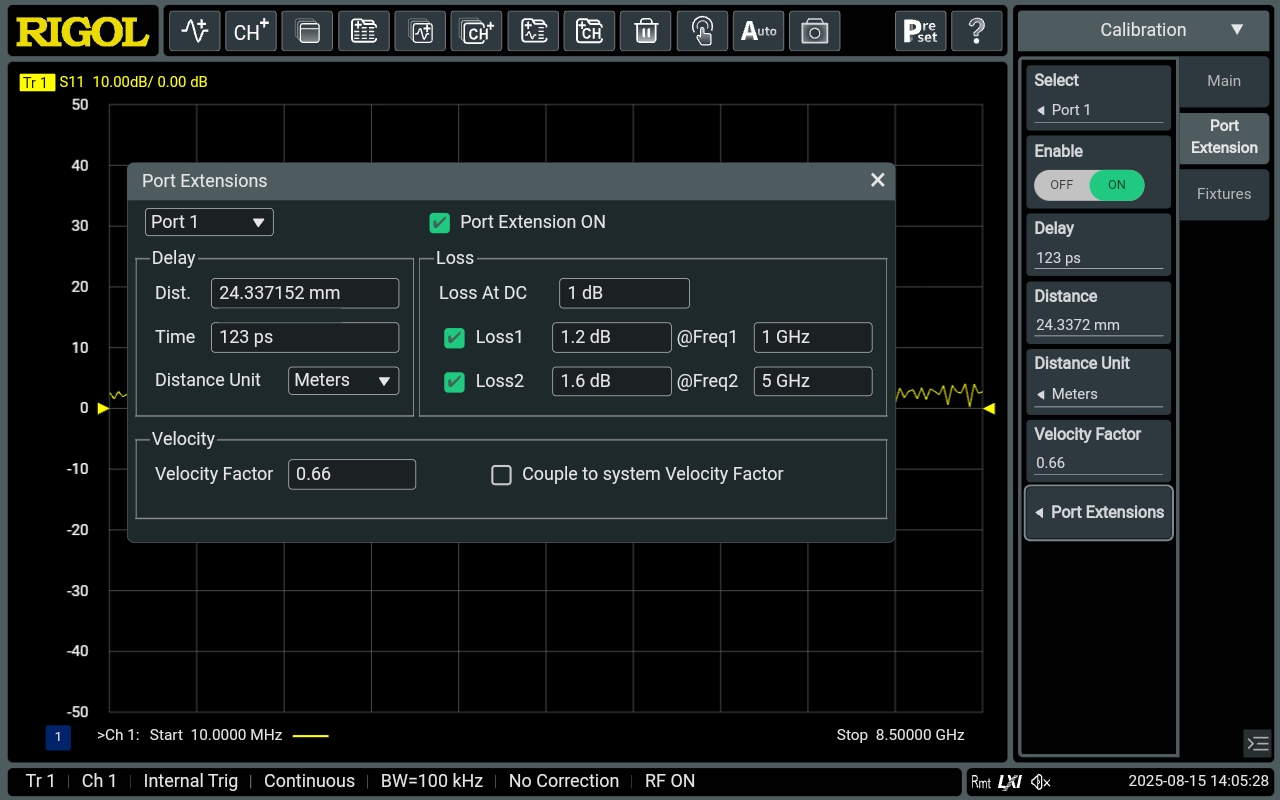Click the add trace icon in toolbar
This screenshot has width=1280, height=800.
pos(194,31)
